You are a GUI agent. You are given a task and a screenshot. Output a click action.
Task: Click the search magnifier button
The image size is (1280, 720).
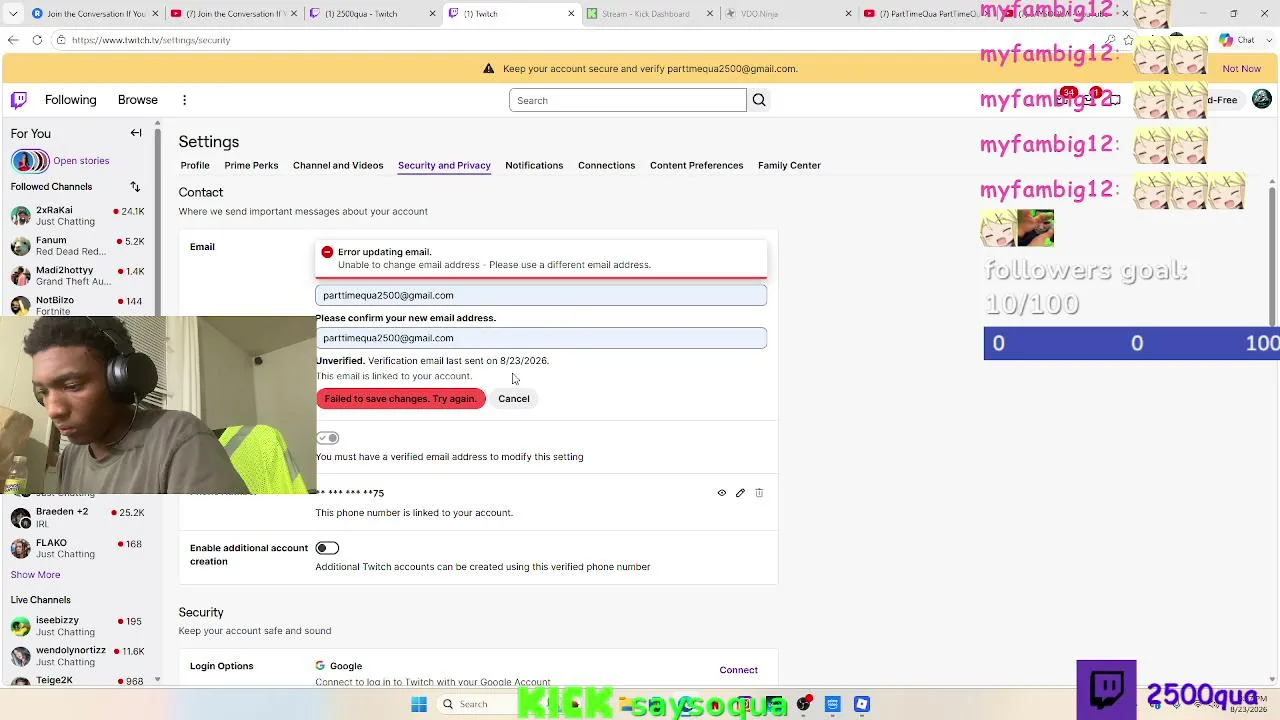tap(759, 100)
